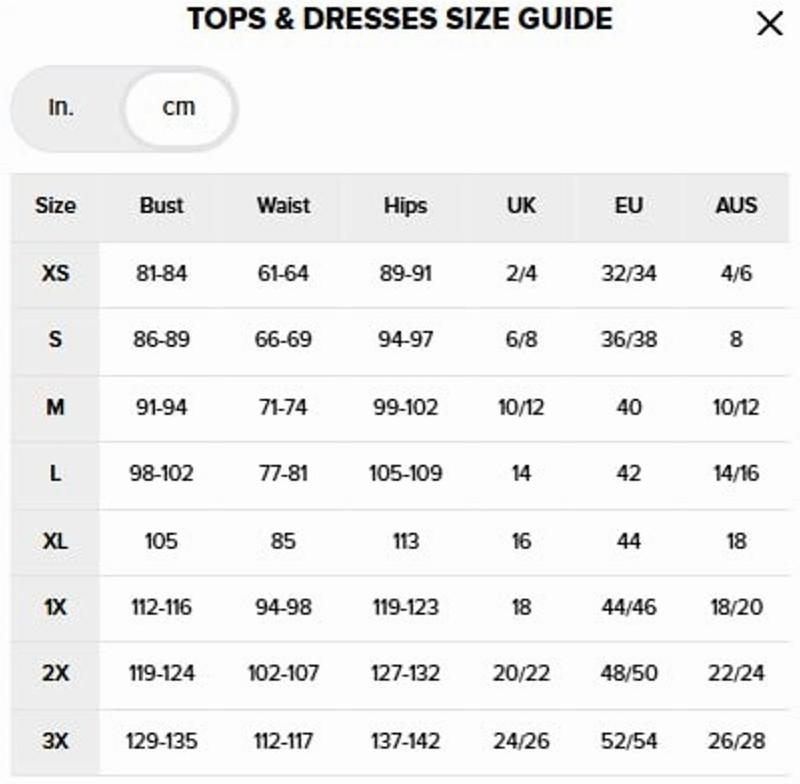800x784 pixels.
Task: Select the L size row label
Action: pos(55,474)
